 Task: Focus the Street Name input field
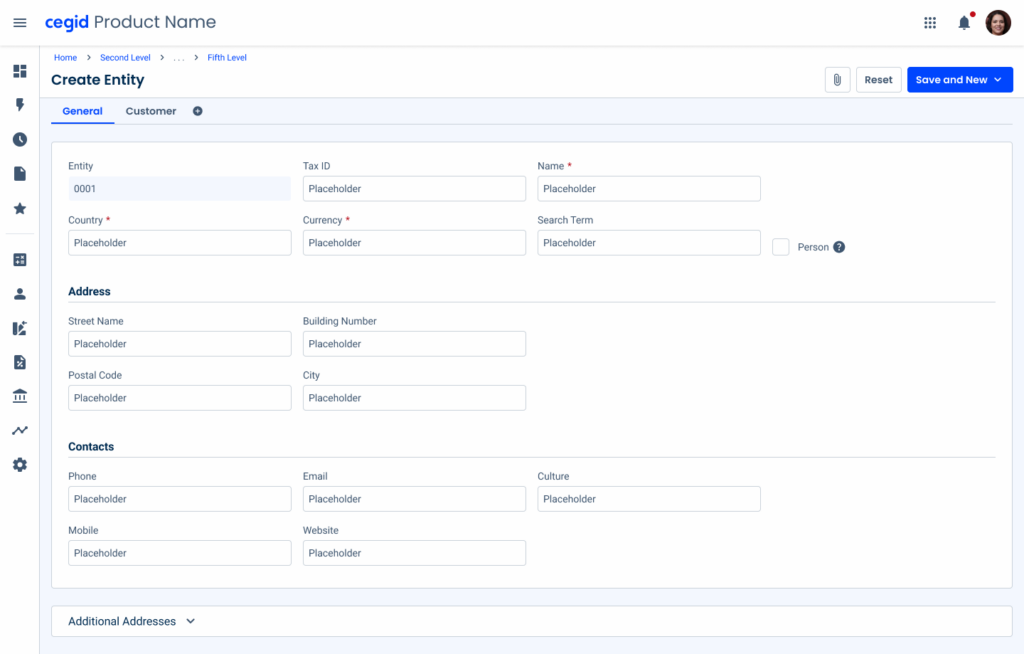[x=180, y=344]
